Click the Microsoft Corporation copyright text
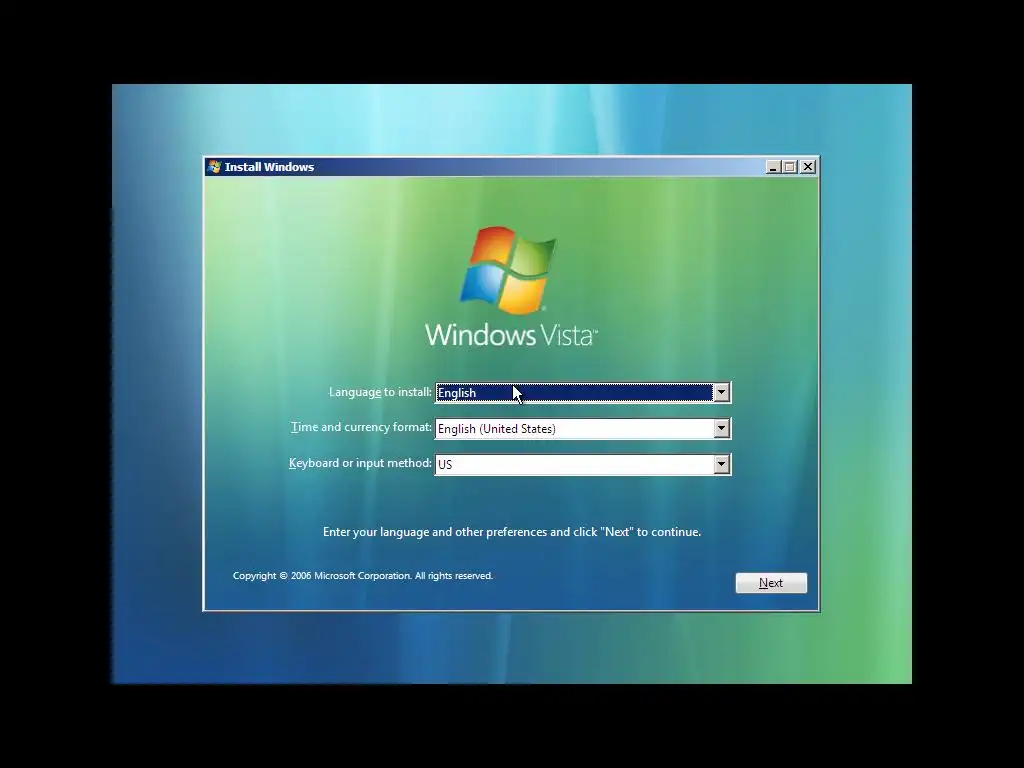Screen dimensions: 1024x768 click(x=362, y=575)
